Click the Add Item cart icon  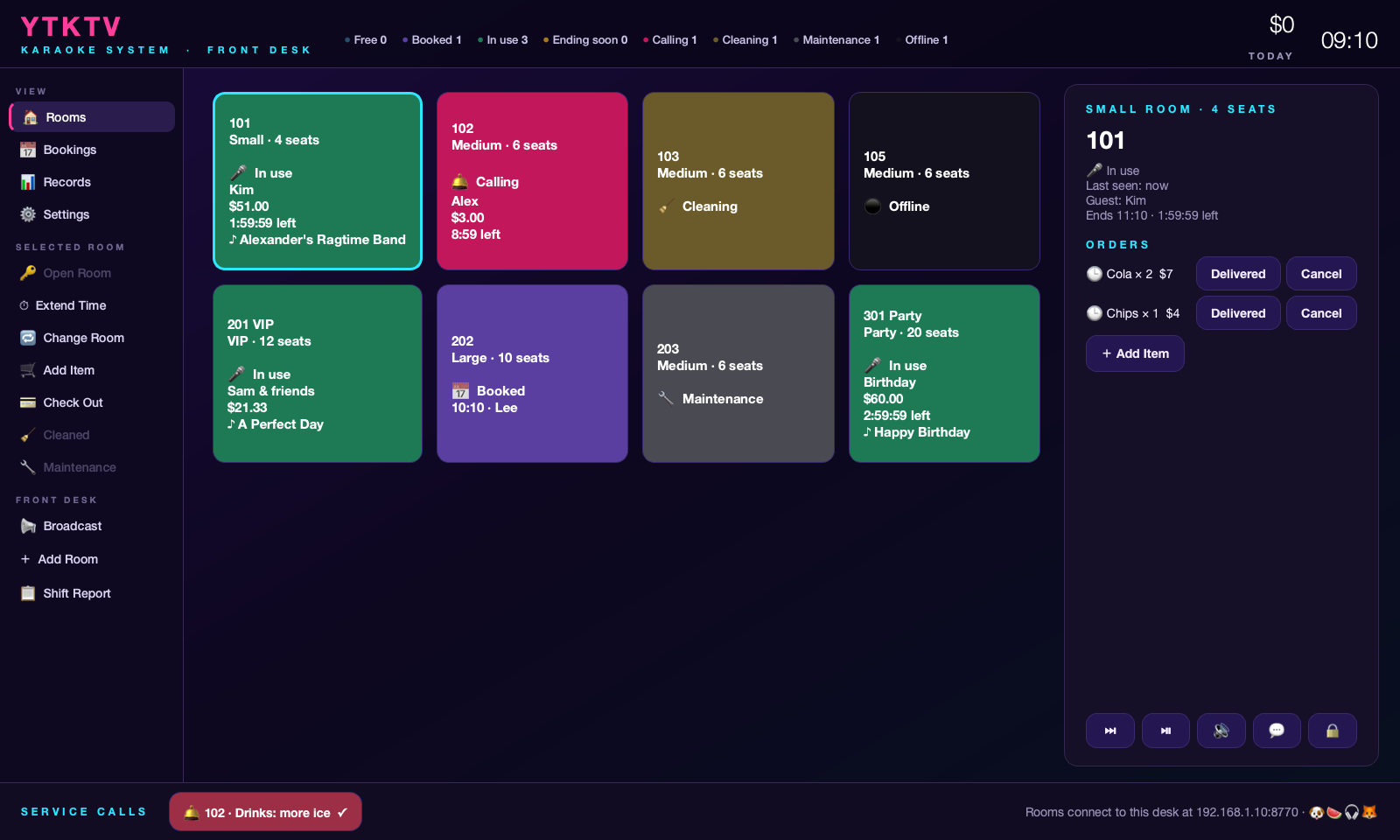[x=28, y=370]
